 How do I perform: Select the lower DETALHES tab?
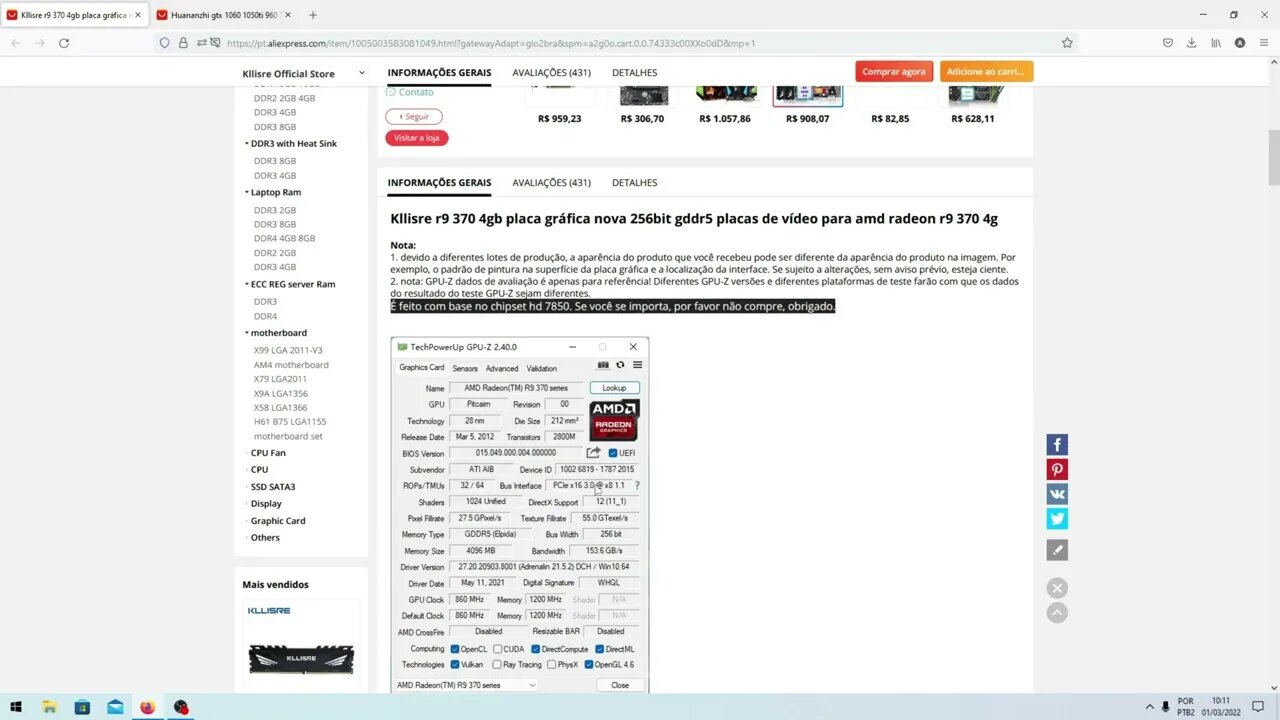(x=634, y=182)
